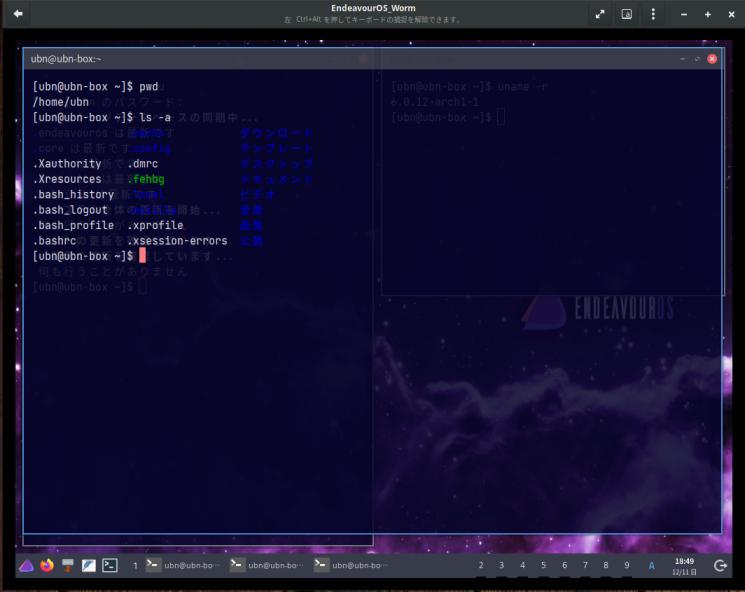The width and height of the screenshot is (745, 592).
Task: Click the green .fehbg entry in terminal
Action: [145, 179]
